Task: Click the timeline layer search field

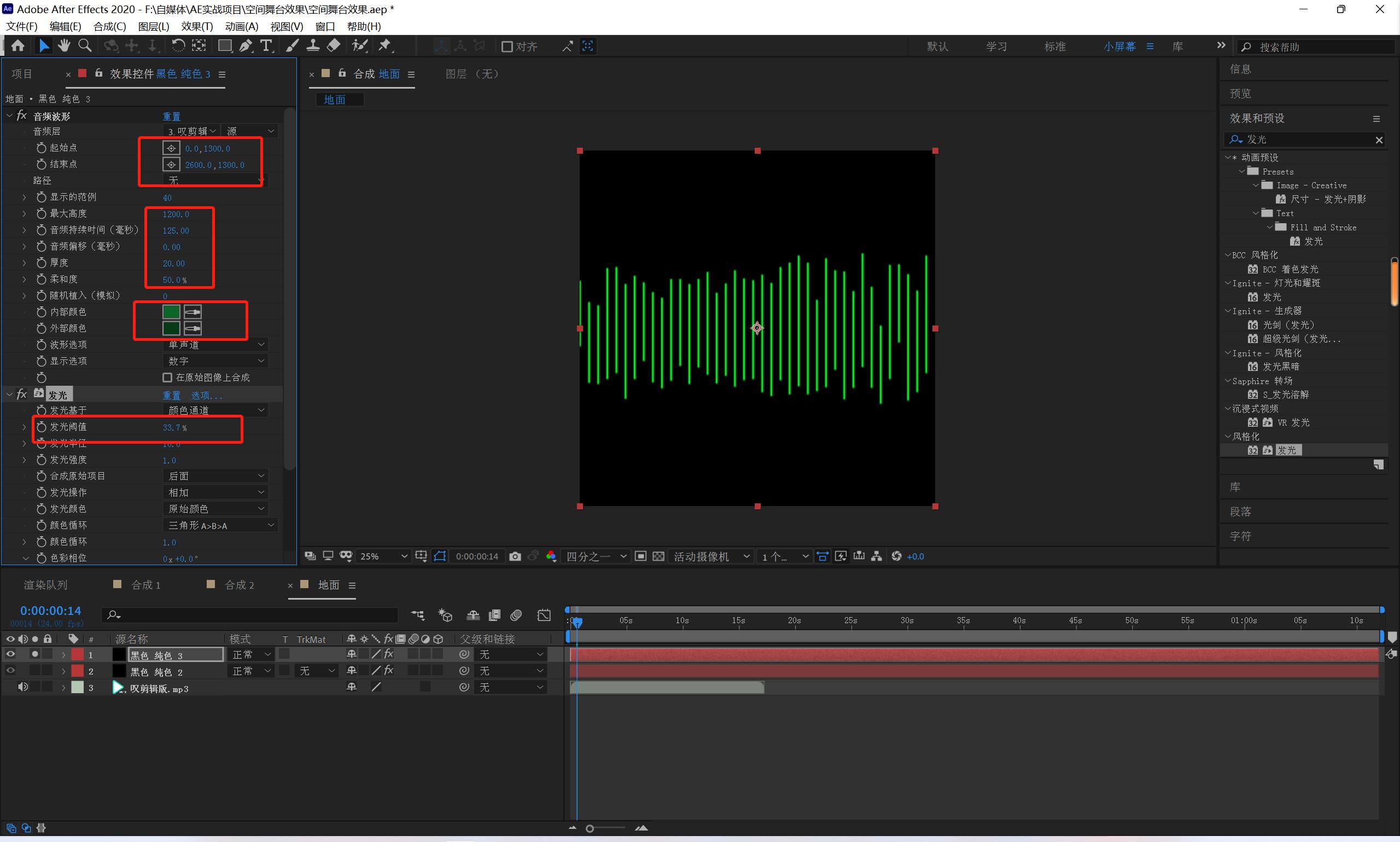Action: point(249,615)
